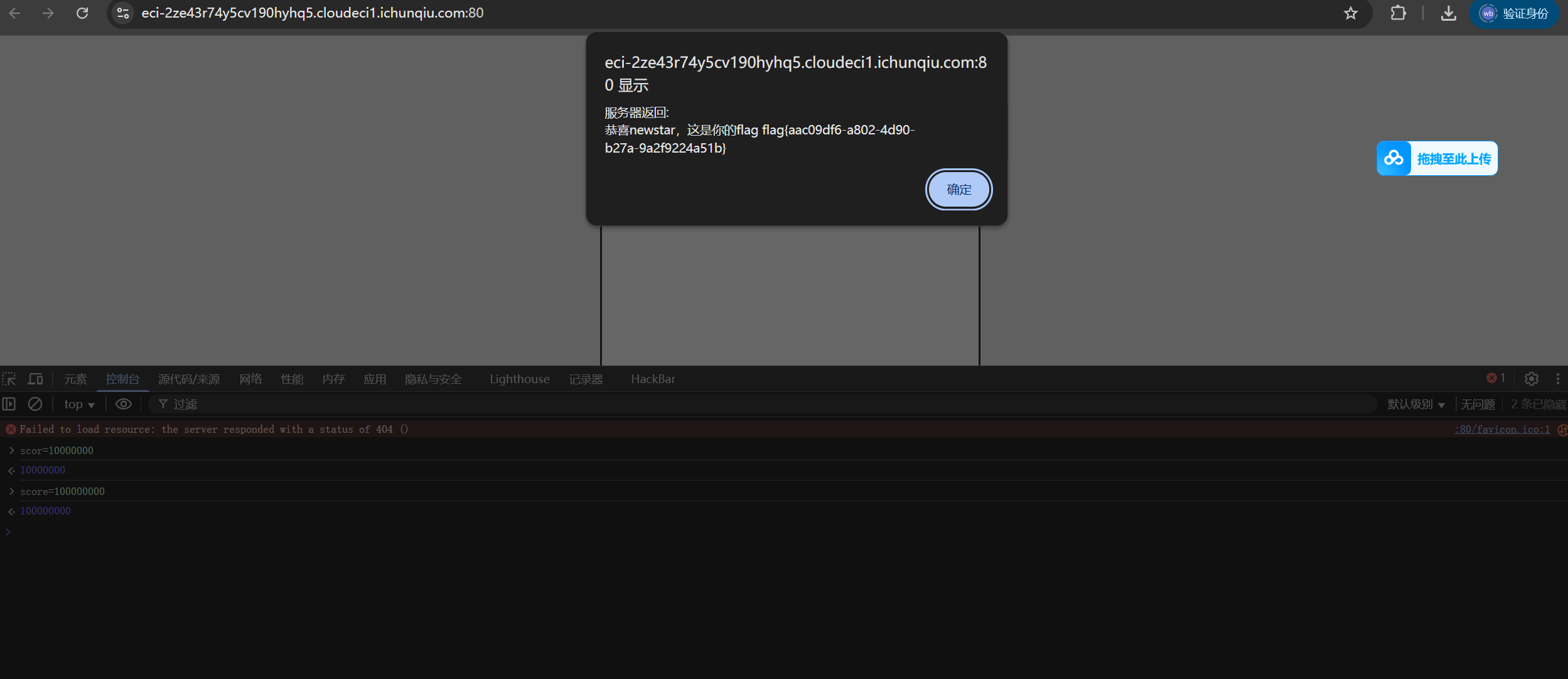Open the HackBar tab
1568x679 pixels.
coord(653,379)
